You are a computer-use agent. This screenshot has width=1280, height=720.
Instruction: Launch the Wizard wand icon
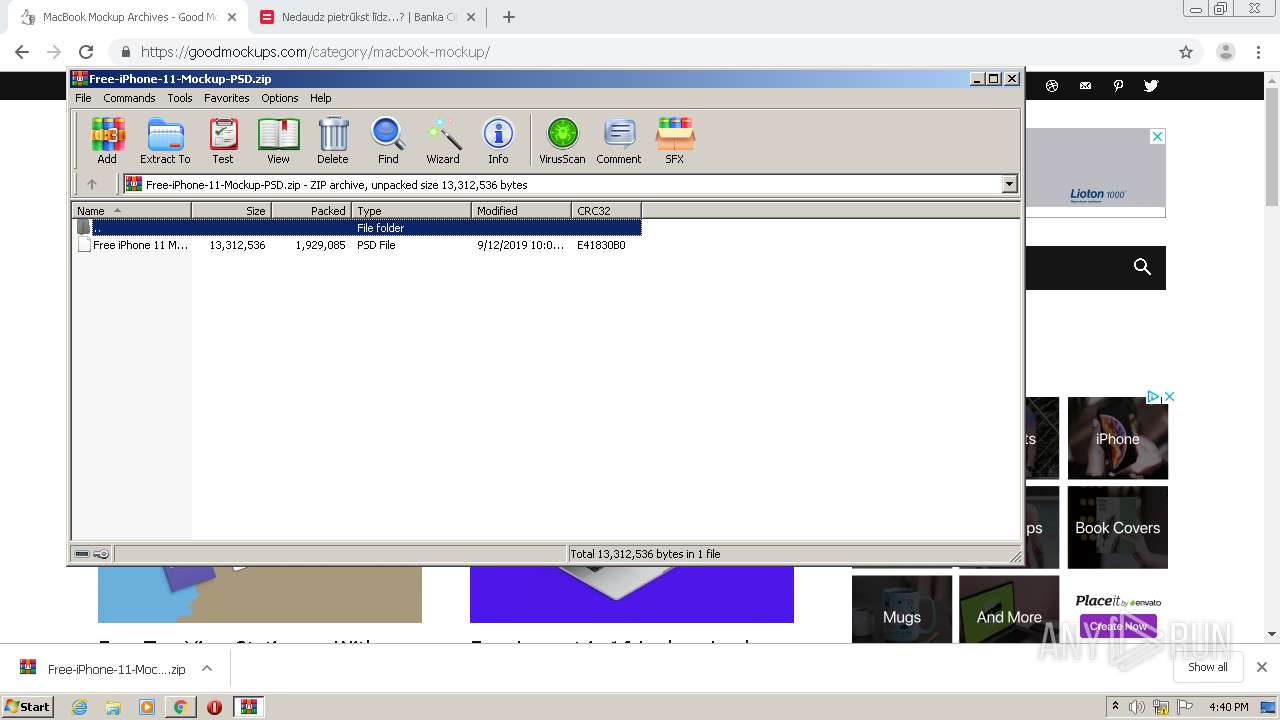pyautogui.click(x=443, y=140)
